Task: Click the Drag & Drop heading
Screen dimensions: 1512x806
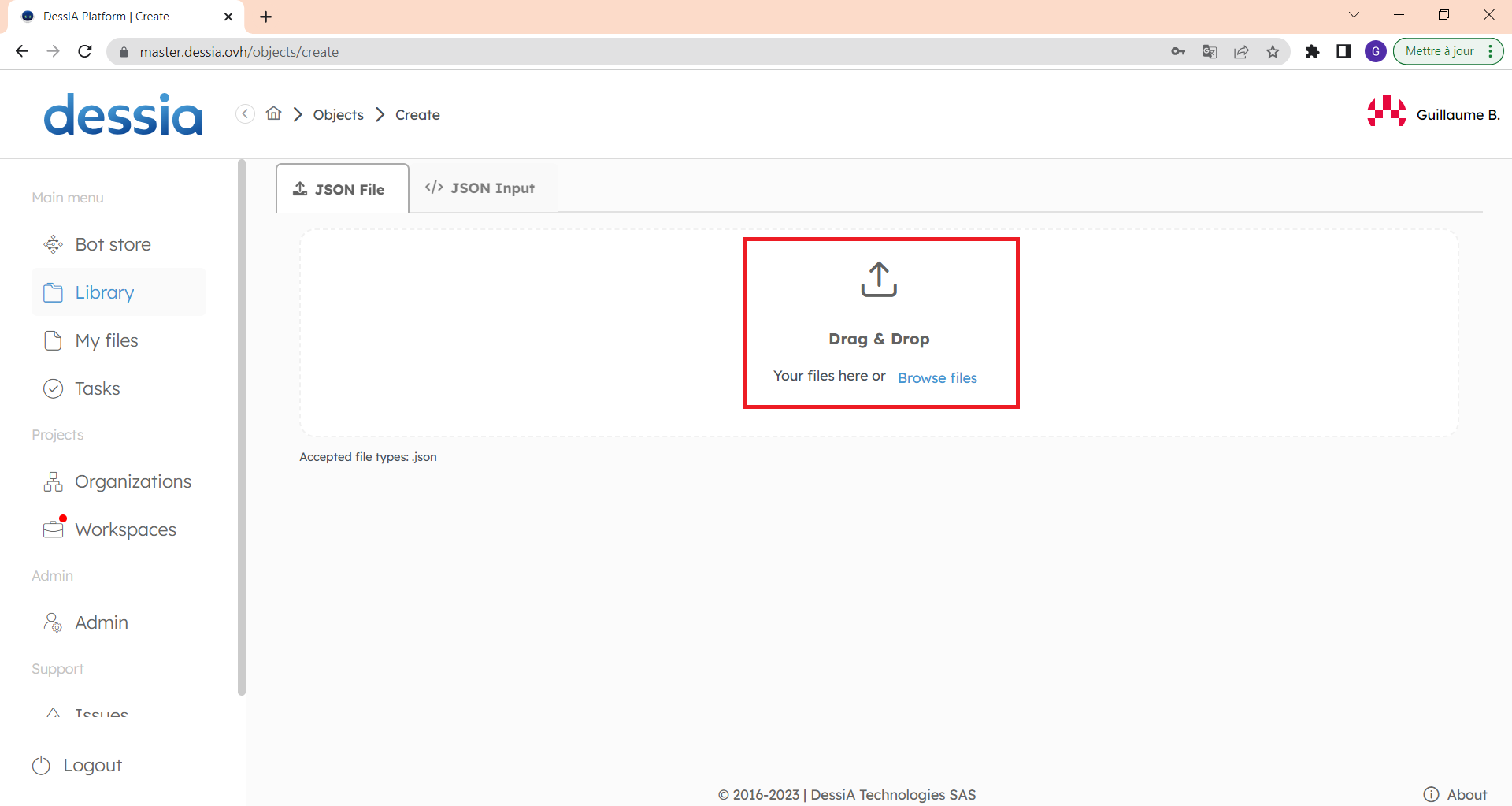Action: point(879,339)
